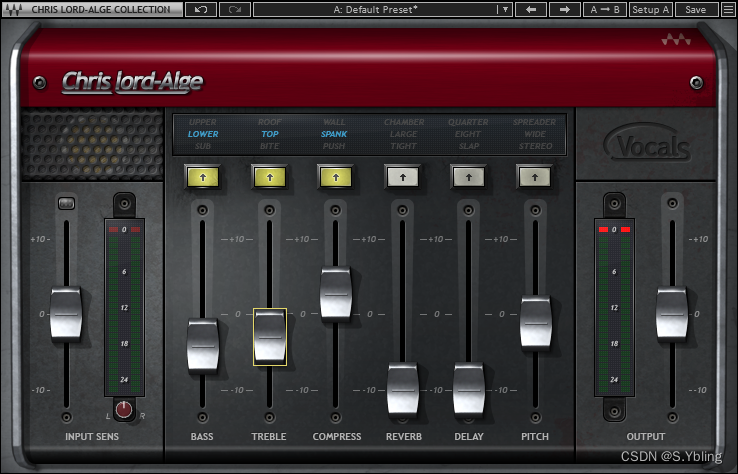The width and height of the screenshot is (738, 474).
Task: Select TOP treble mode in display
Action: (270, 134)
